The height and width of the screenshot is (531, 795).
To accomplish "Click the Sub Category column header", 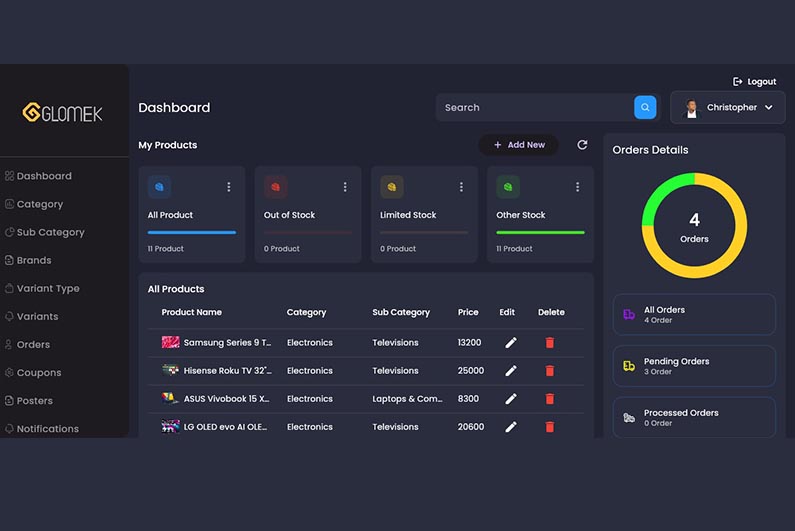I will click(x=401, y=312).
